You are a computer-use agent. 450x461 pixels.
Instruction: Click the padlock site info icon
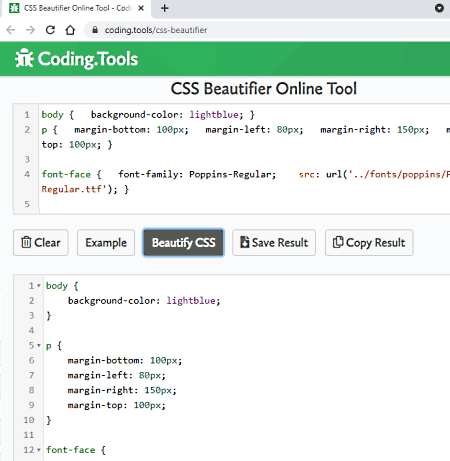click(95, 30)
